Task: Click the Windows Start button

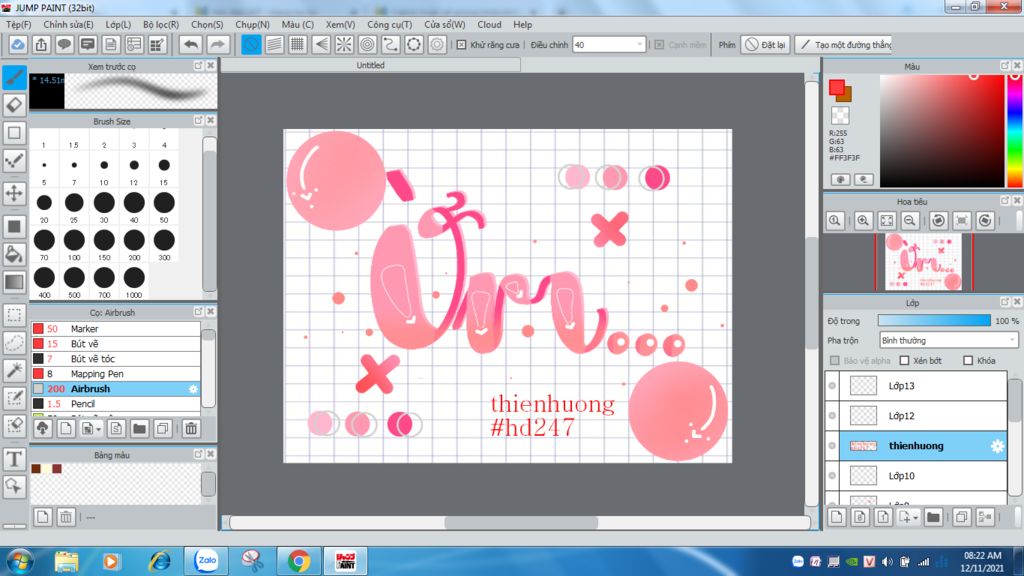Action: [x=19, y=562]
